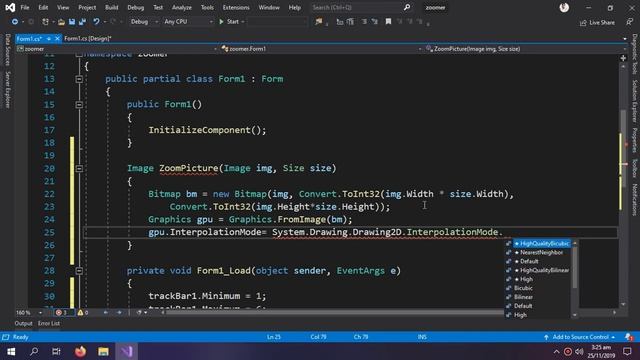The width and height of the screenshot is (640, 360).
Task: Click the Save file icon
Action: (x=72, y=22)
